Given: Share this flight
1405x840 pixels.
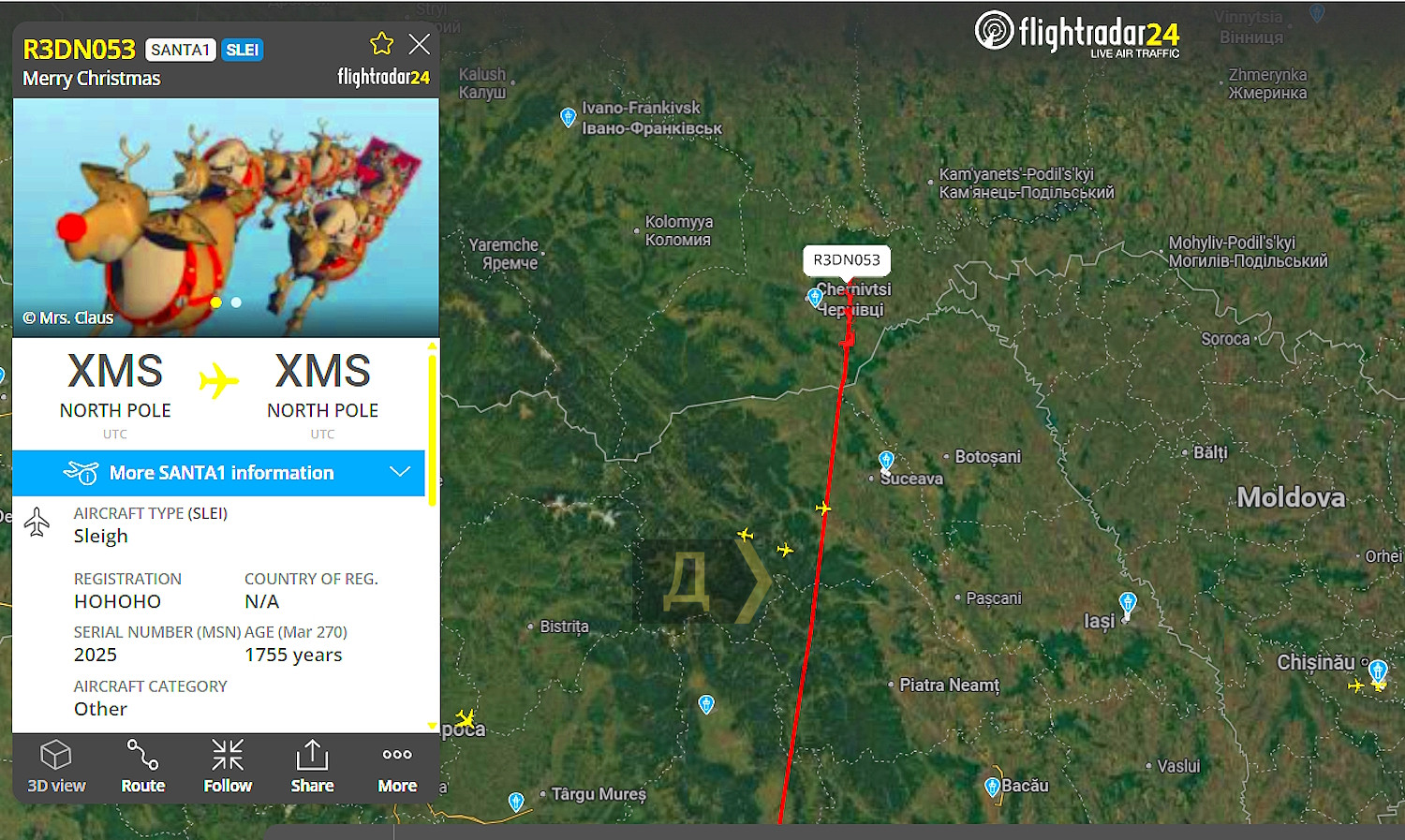Looking at the screenshot, I should tap(312, 767).
